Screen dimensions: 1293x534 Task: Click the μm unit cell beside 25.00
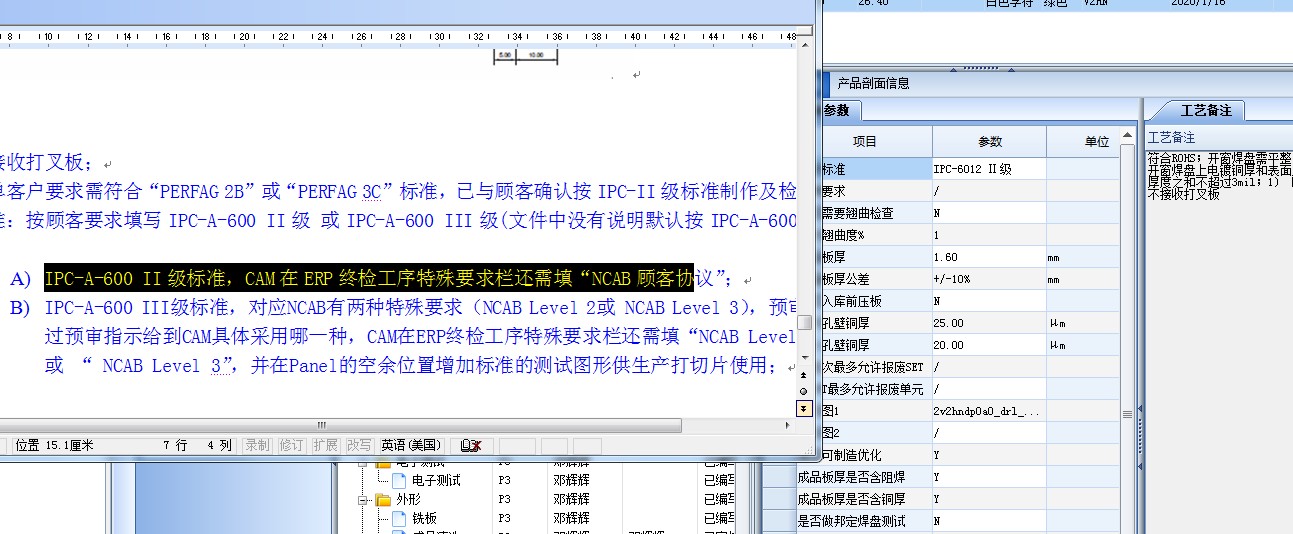coord(1084,323)
